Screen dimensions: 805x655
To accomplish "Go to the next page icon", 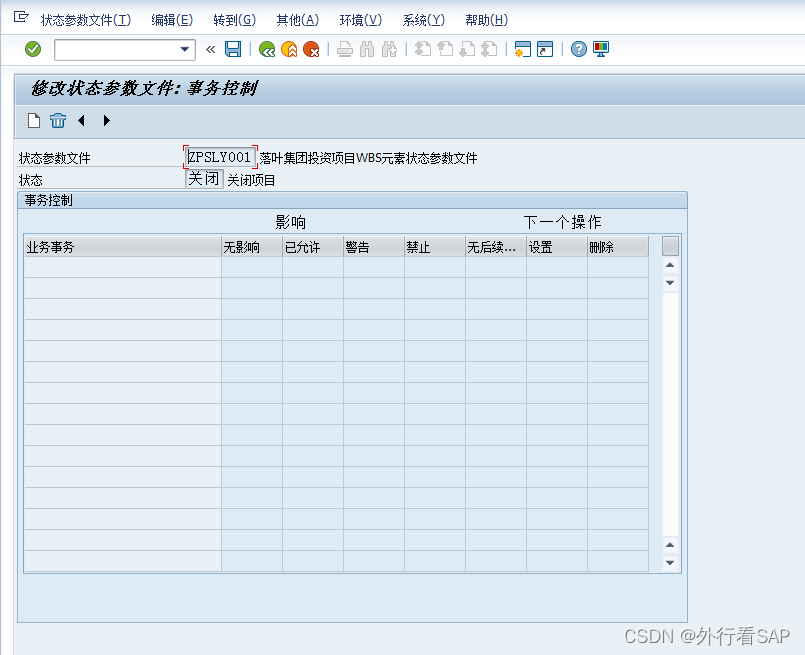I will click(x=467, y=49).
